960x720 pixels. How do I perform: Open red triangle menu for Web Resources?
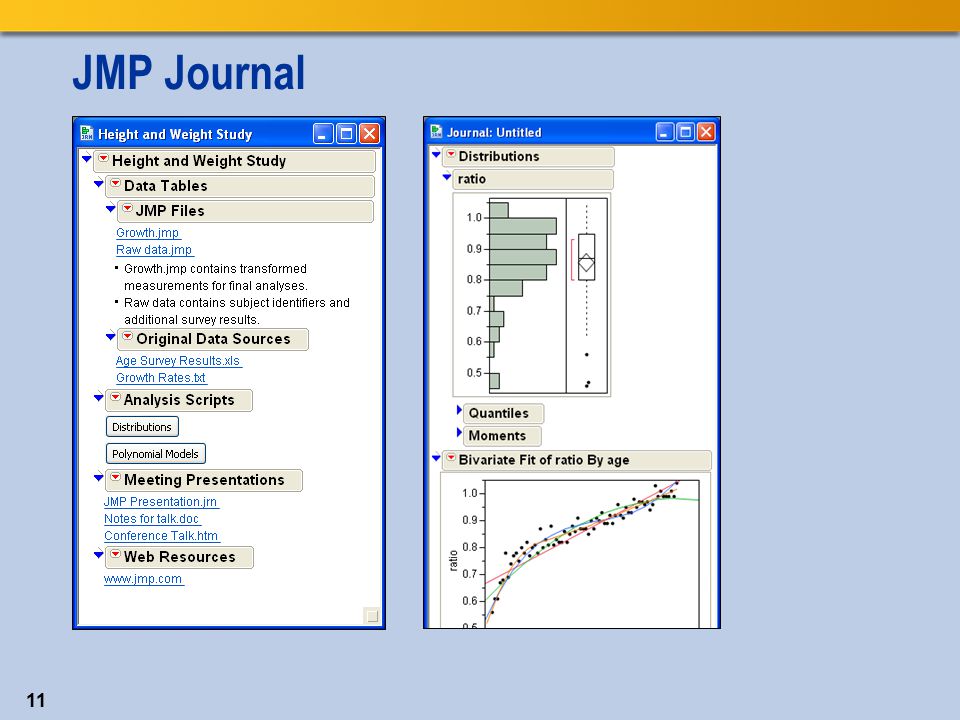(x=115, y=555)
